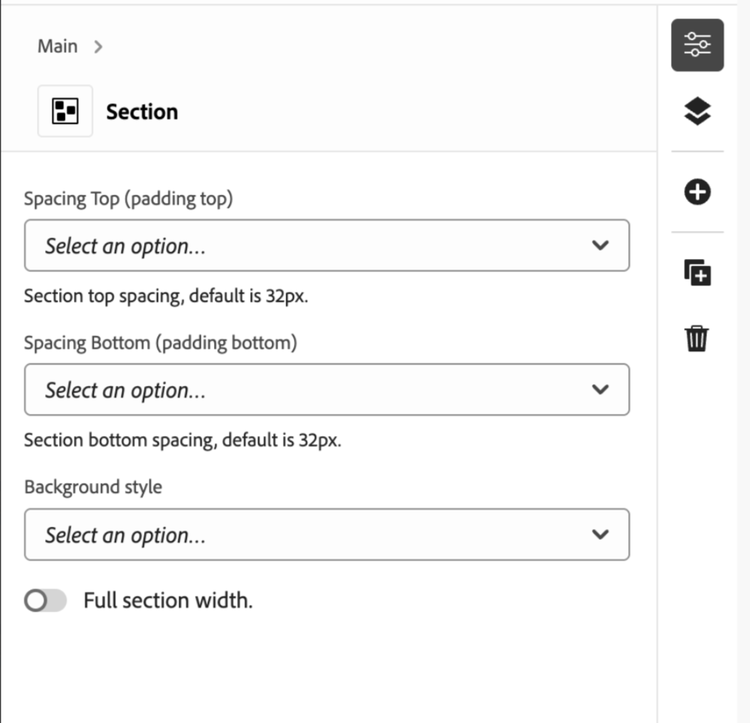Click 'Spacing Top (padding top)' label
This screenshot has height=723, width=750.
[x=129, y=198]
